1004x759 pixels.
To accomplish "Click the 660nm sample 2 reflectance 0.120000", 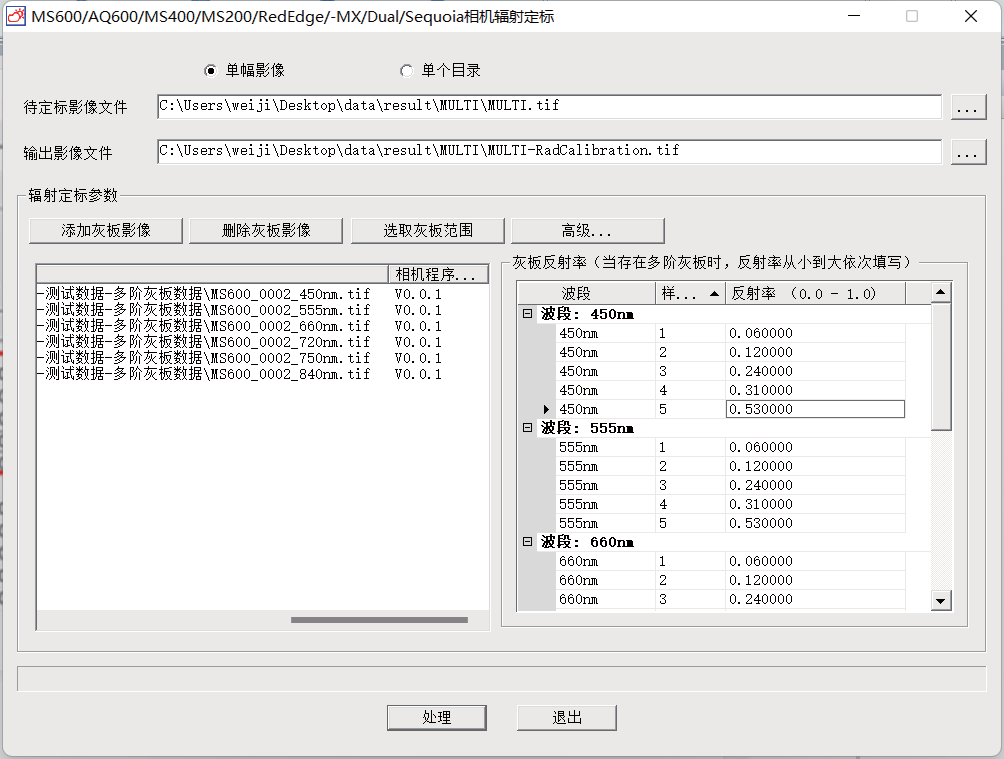I will tap(815, 580).
